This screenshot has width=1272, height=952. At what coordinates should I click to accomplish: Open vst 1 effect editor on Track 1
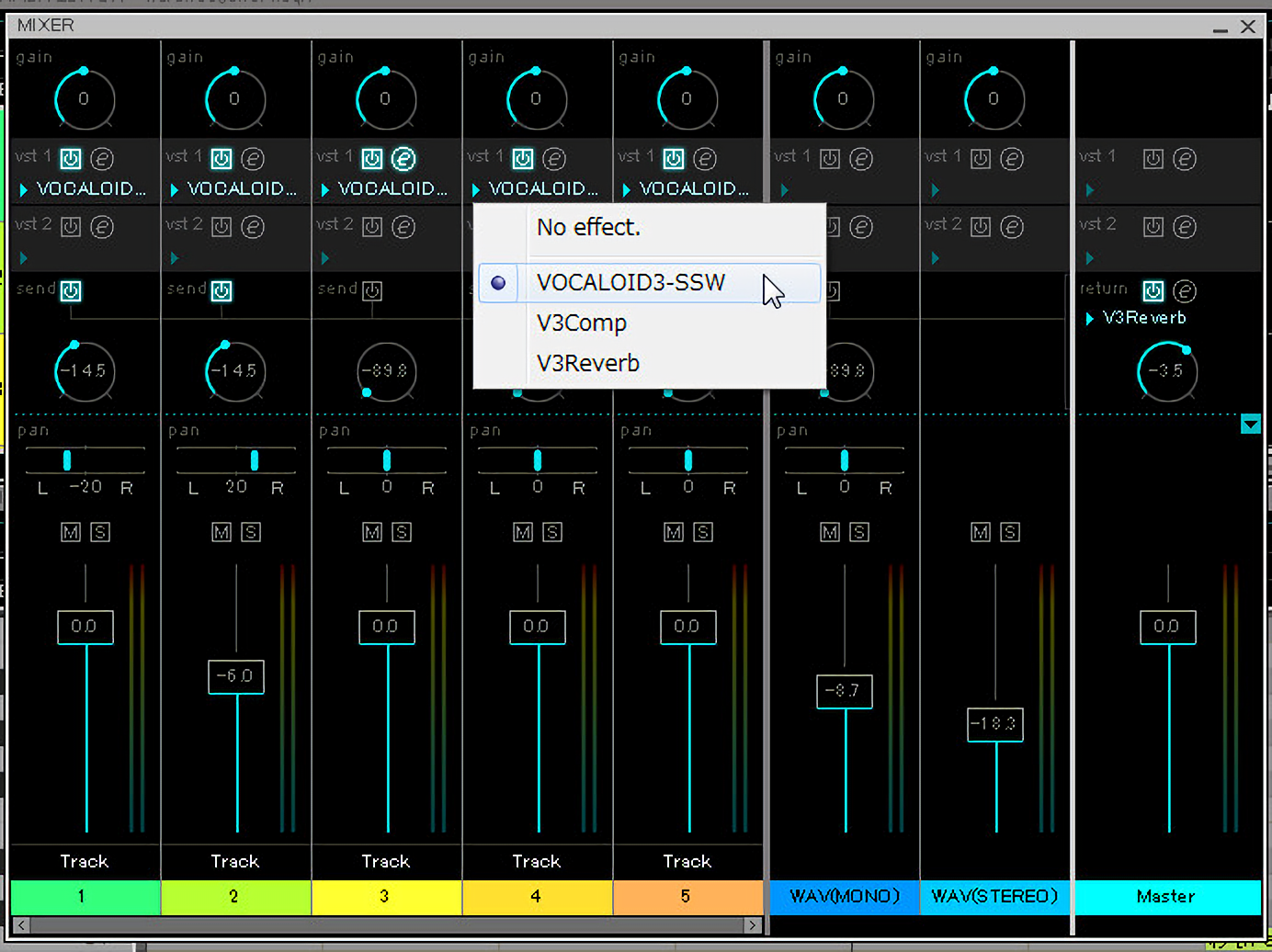(102, 159)
